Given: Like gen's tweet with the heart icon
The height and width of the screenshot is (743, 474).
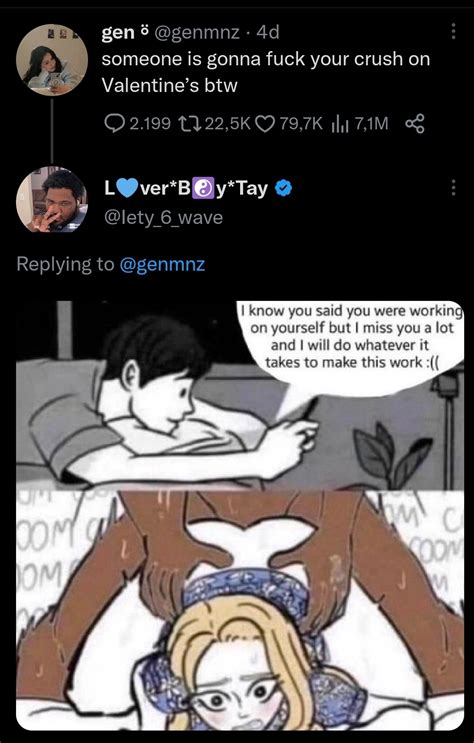Looking at the screenshot, I should 265,124.
